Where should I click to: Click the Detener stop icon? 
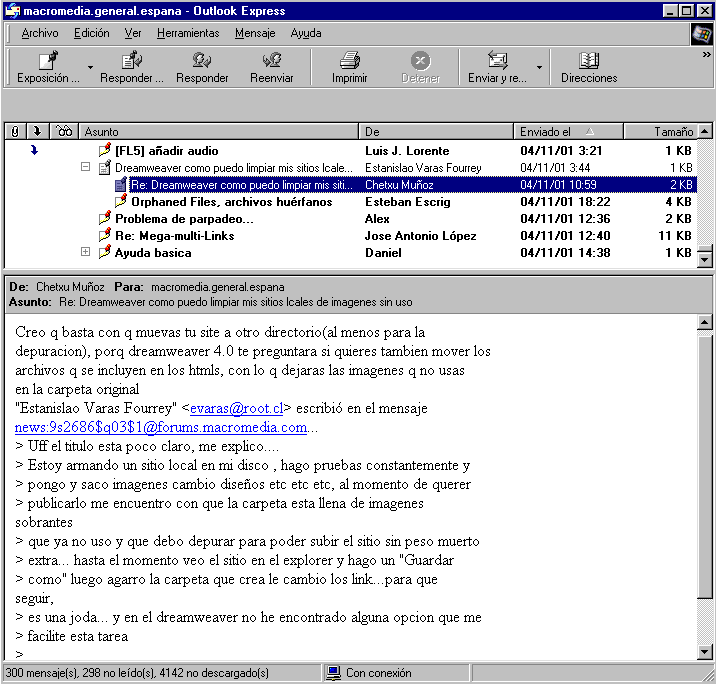421,60
